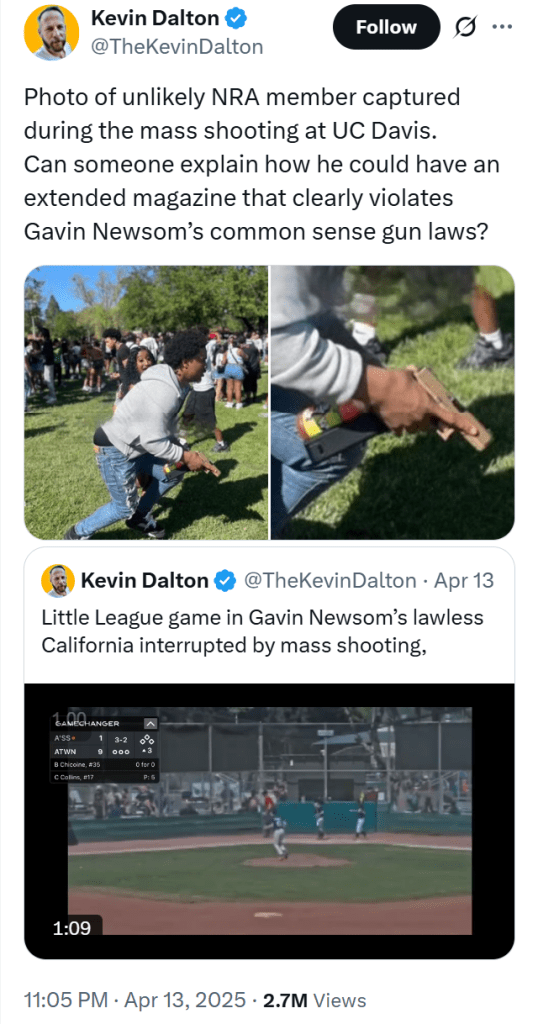Screen dimensions: 538x1024
Task: Collapse the GameChanger scoreboard chevron
Action: coord(150,724)
